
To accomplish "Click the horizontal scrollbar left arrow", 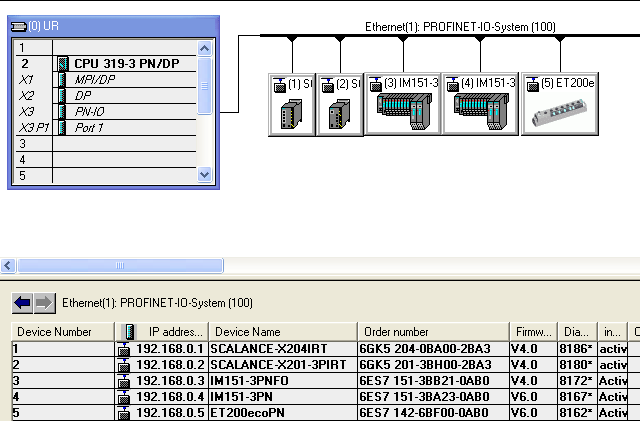I will 8,266.
